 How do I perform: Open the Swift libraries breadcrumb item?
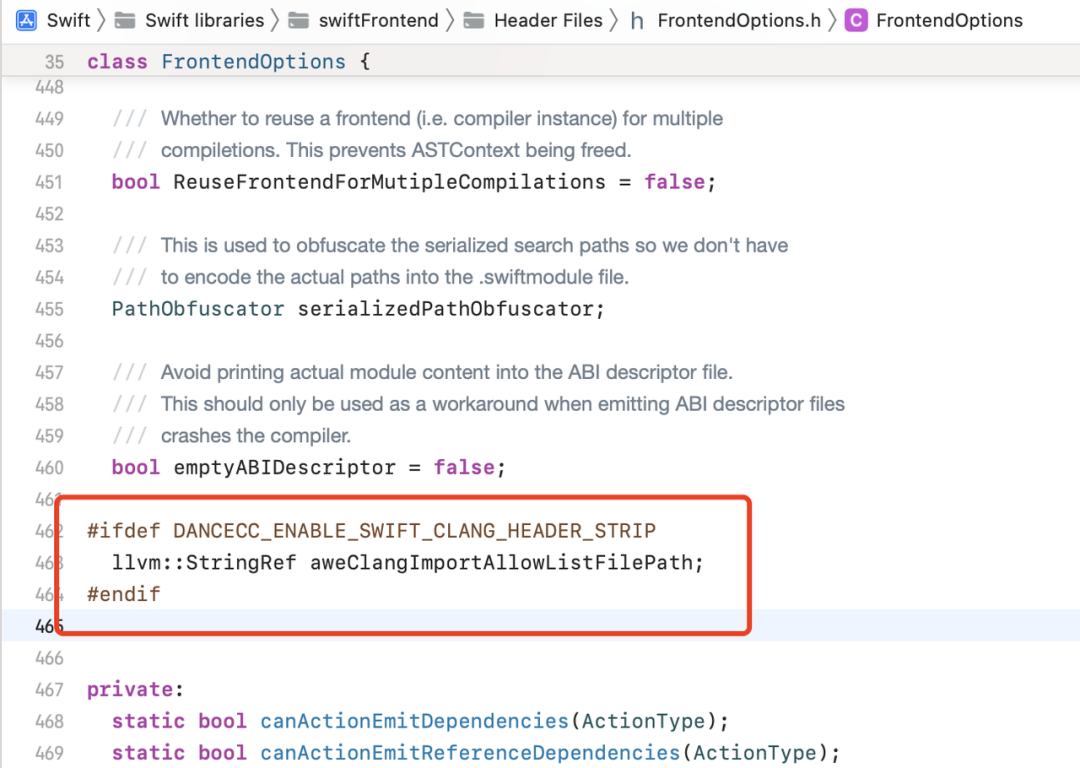[x=205, y=21]
